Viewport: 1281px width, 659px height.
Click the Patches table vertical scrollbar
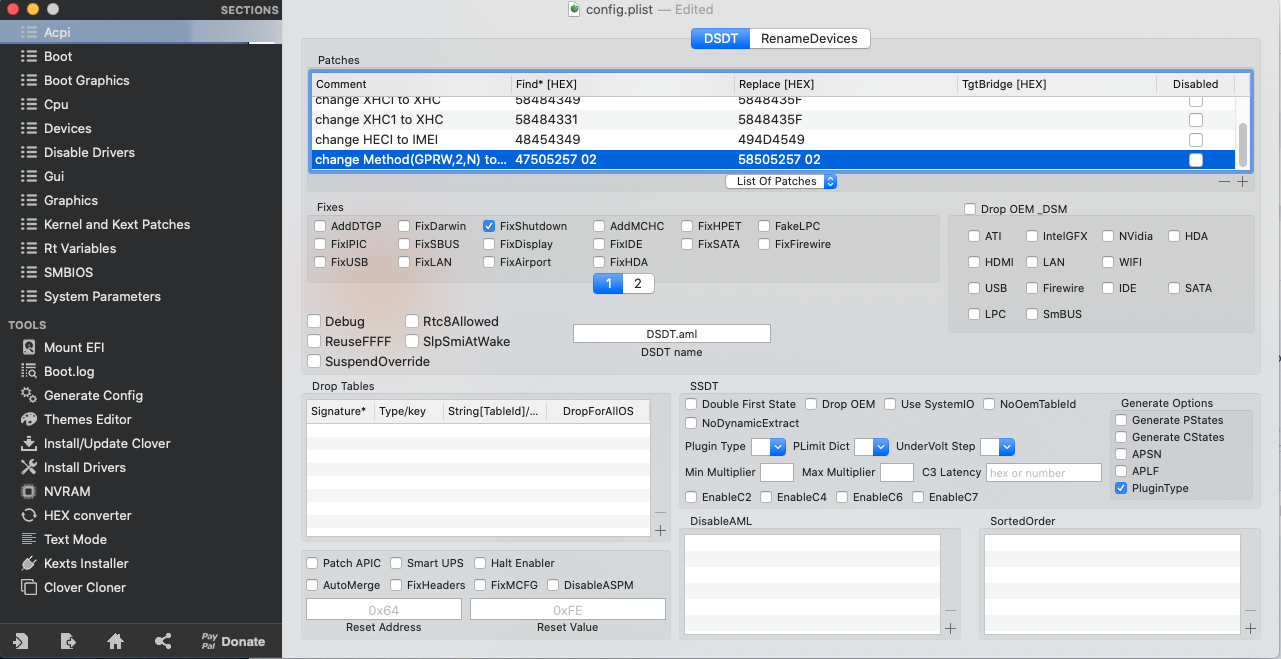1243,144
